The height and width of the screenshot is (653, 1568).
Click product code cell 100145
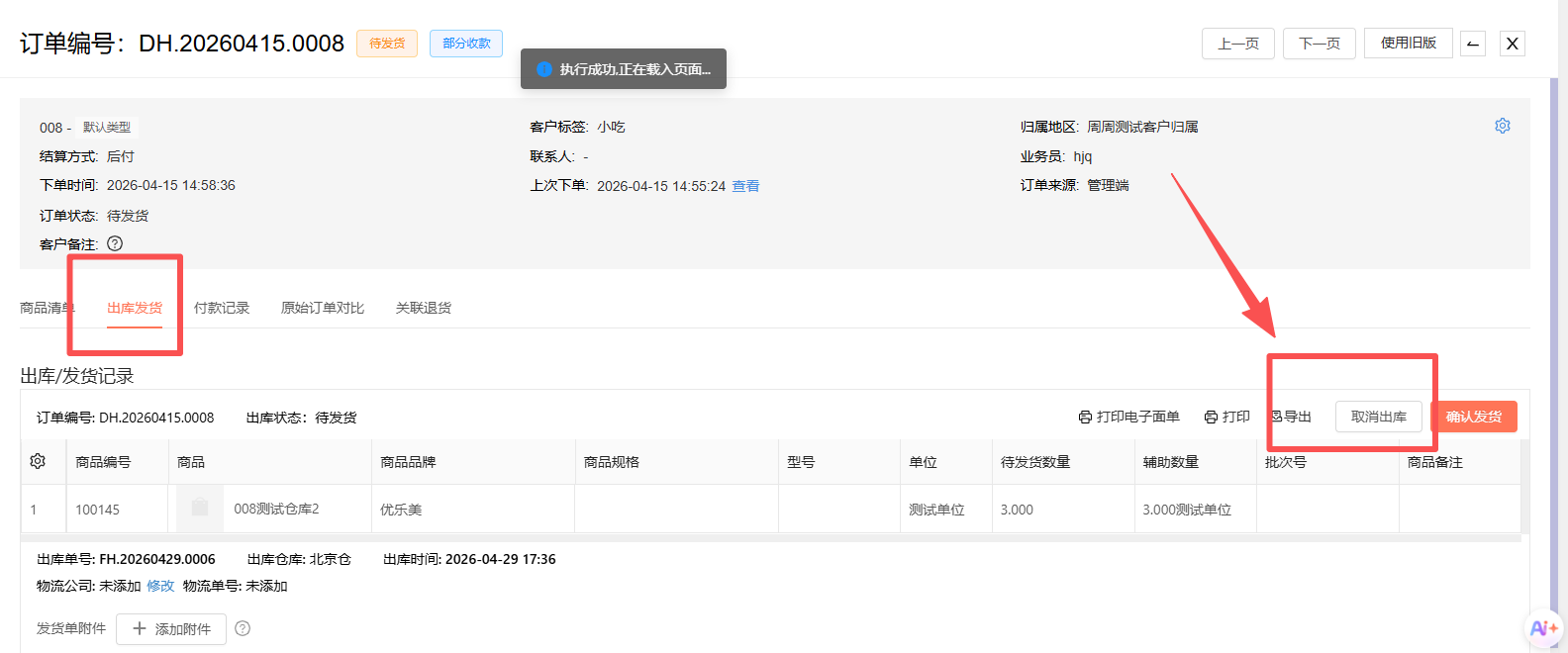coord(97,510)
